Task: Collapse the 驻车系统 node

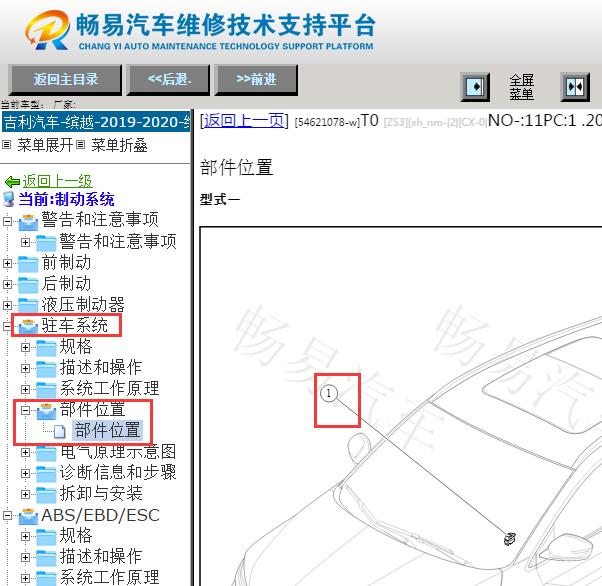Action: point(7,326)
